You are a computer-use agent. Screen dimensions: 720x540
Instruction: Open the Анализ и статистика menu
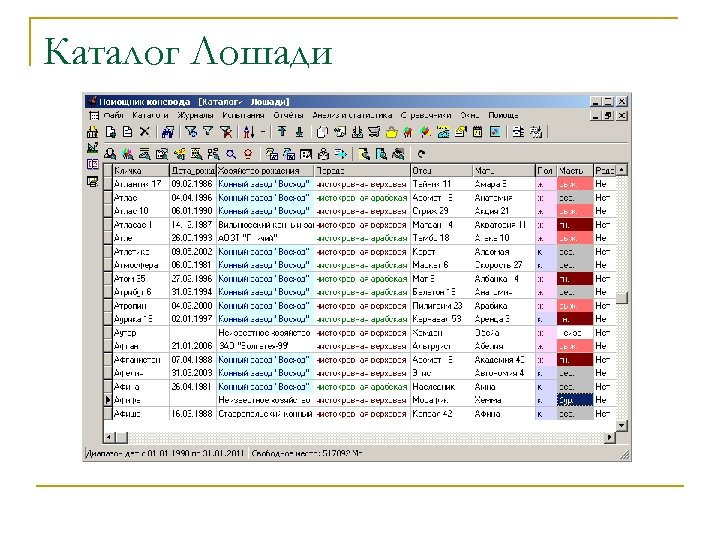[x=352, y=115]
